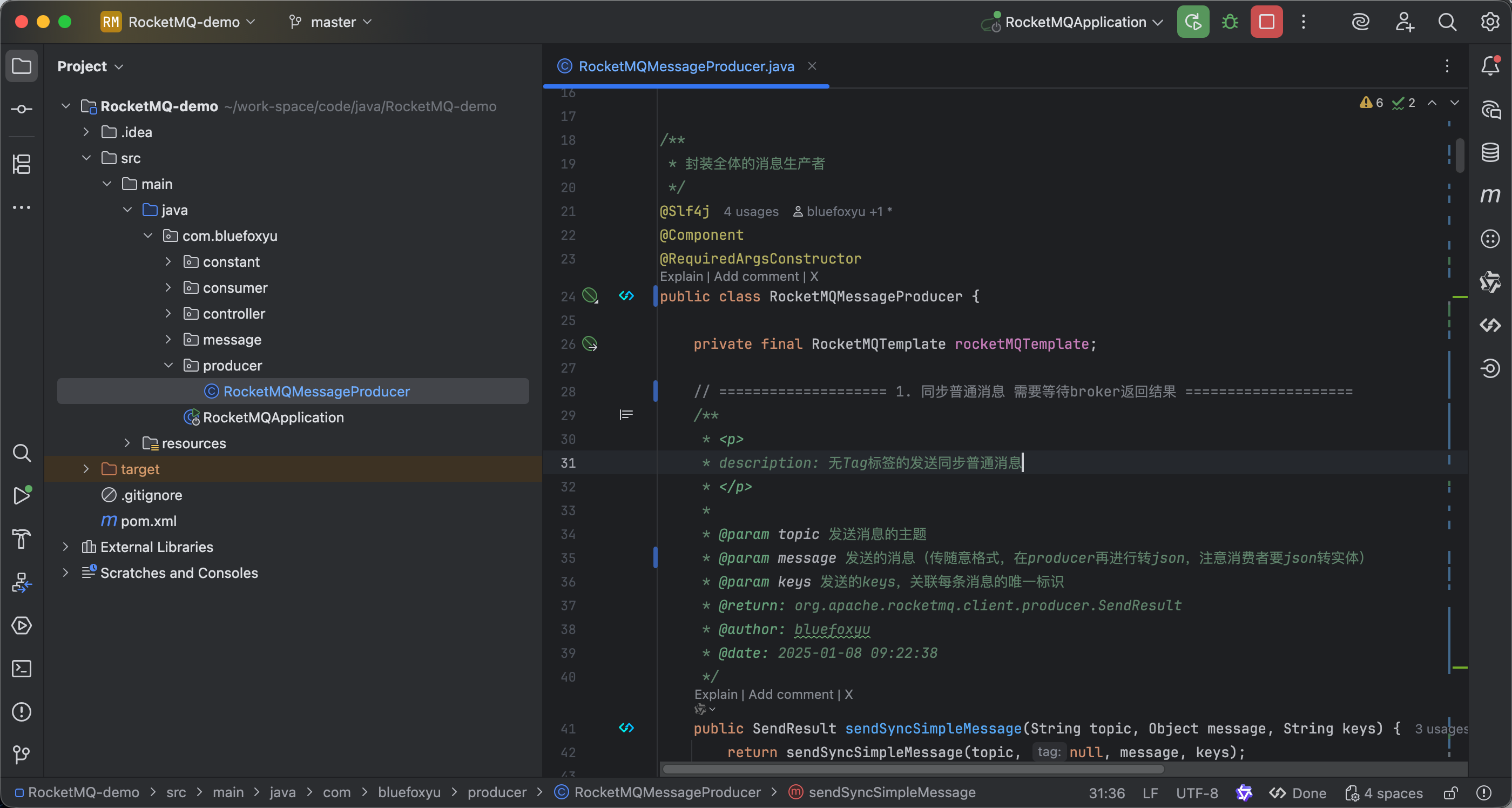Select pom.xml in project tree
Image resolution: width=1512 pixels, height=808 pixels.
coord(148,521)
